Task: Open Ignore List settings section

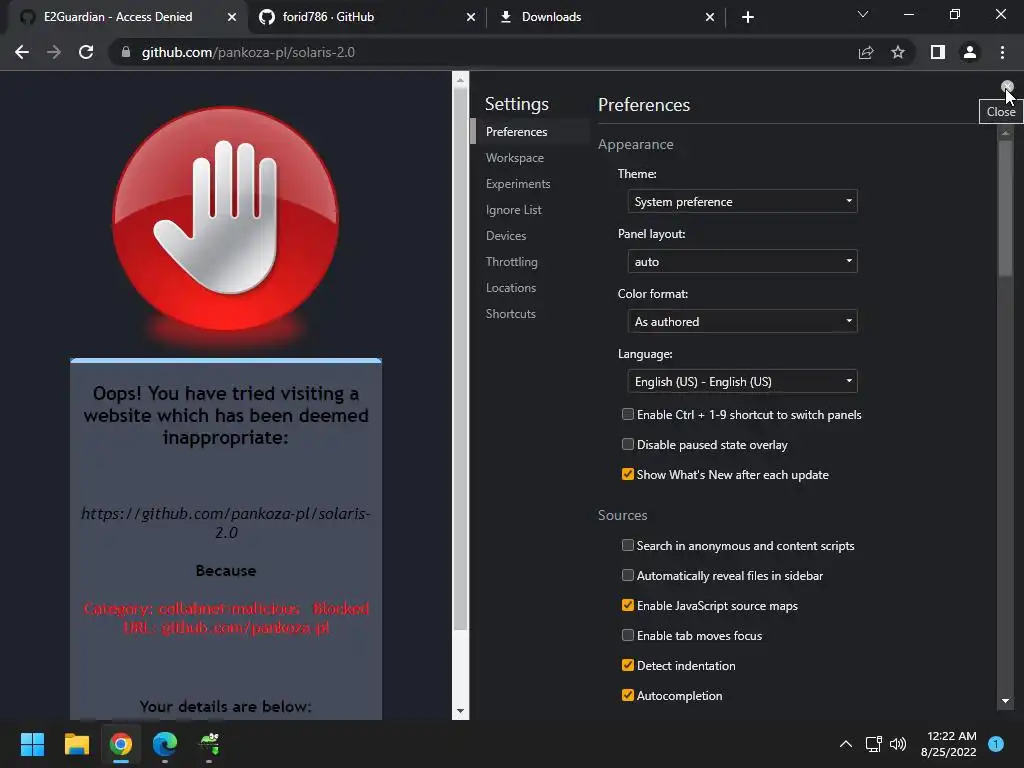Action: [513, 210]
